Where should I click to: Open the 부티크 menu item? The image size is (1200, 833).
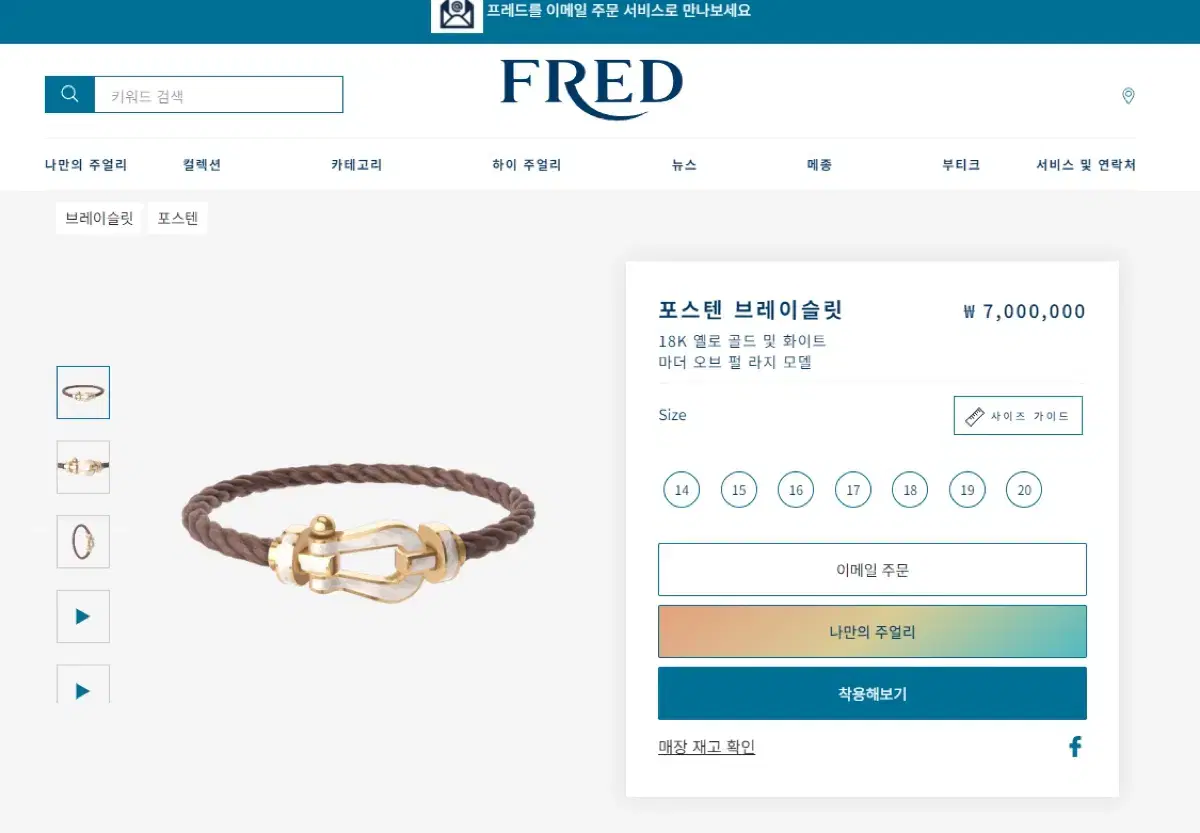click(961, 165)
